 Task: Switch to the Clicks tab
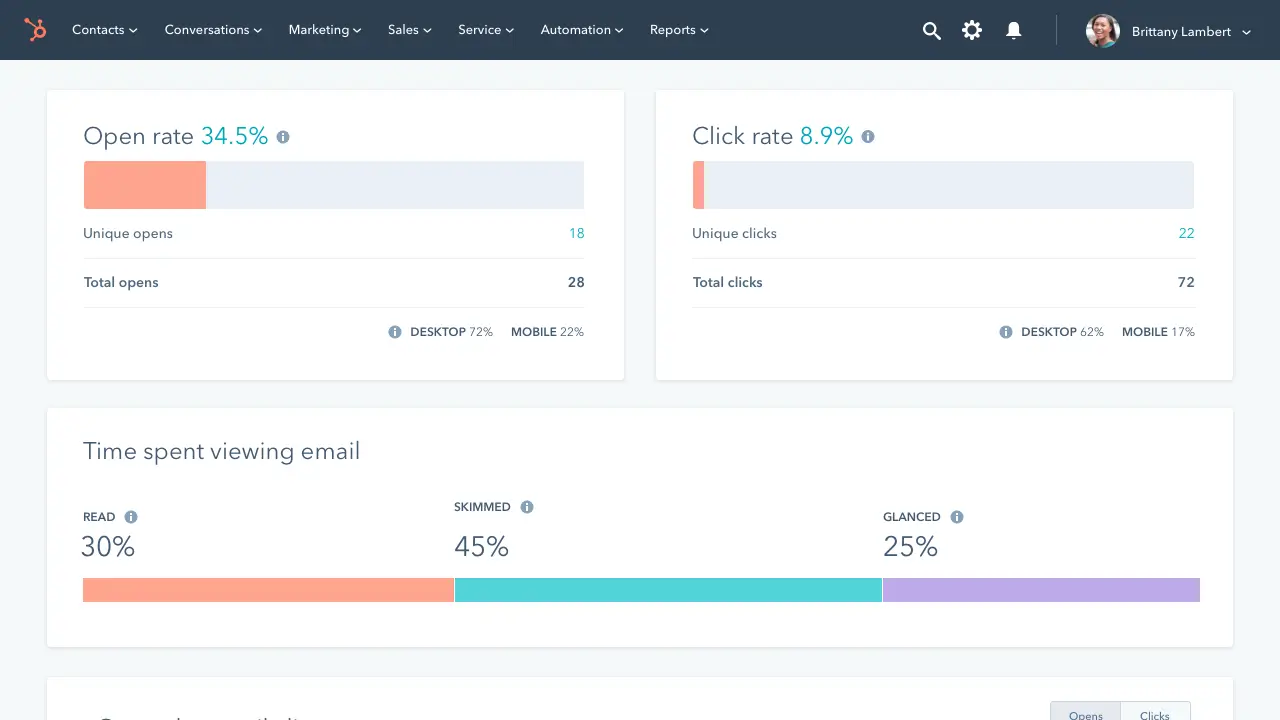click(1155, 713)
